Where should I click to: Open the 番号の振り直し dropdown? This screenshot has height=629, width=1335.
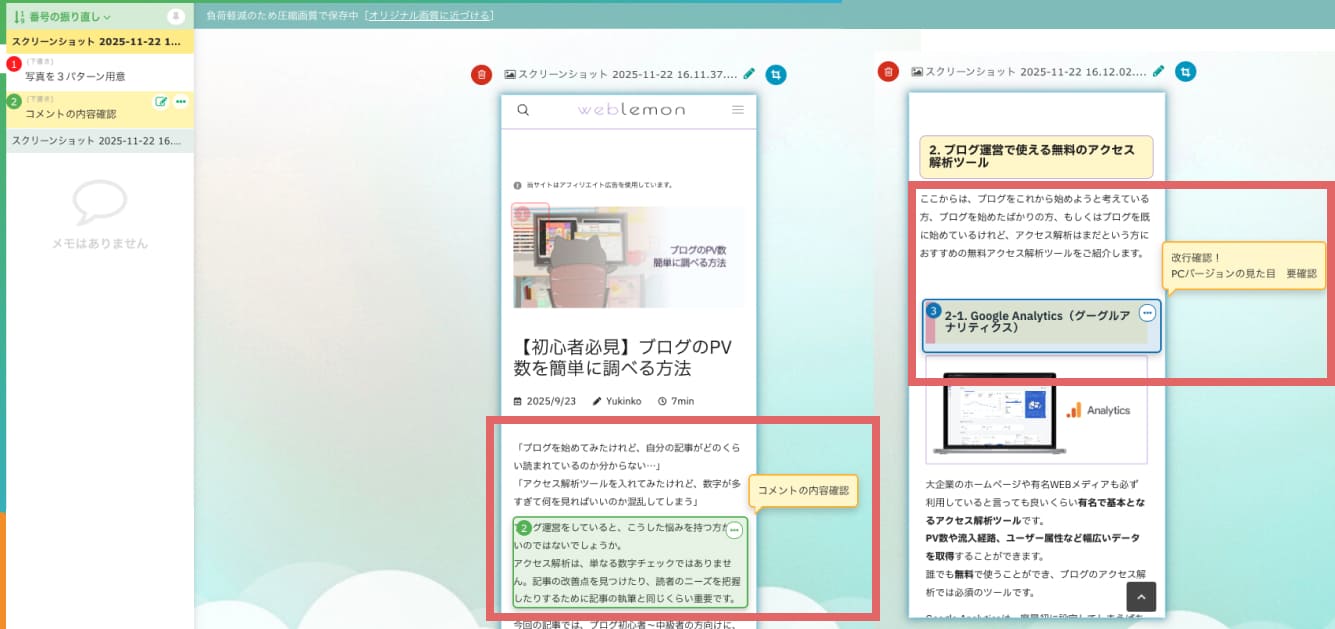pyautogui.click(x=63, y=16)
